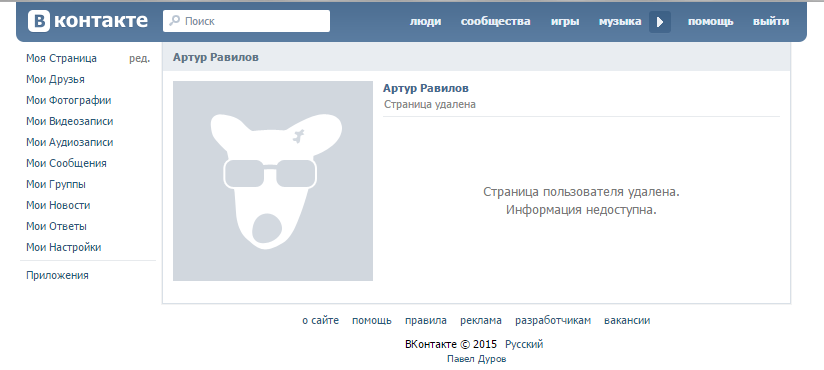The image size is (824, 370).
Task: Open the сообщества header menu
Action: click(496, 22)
